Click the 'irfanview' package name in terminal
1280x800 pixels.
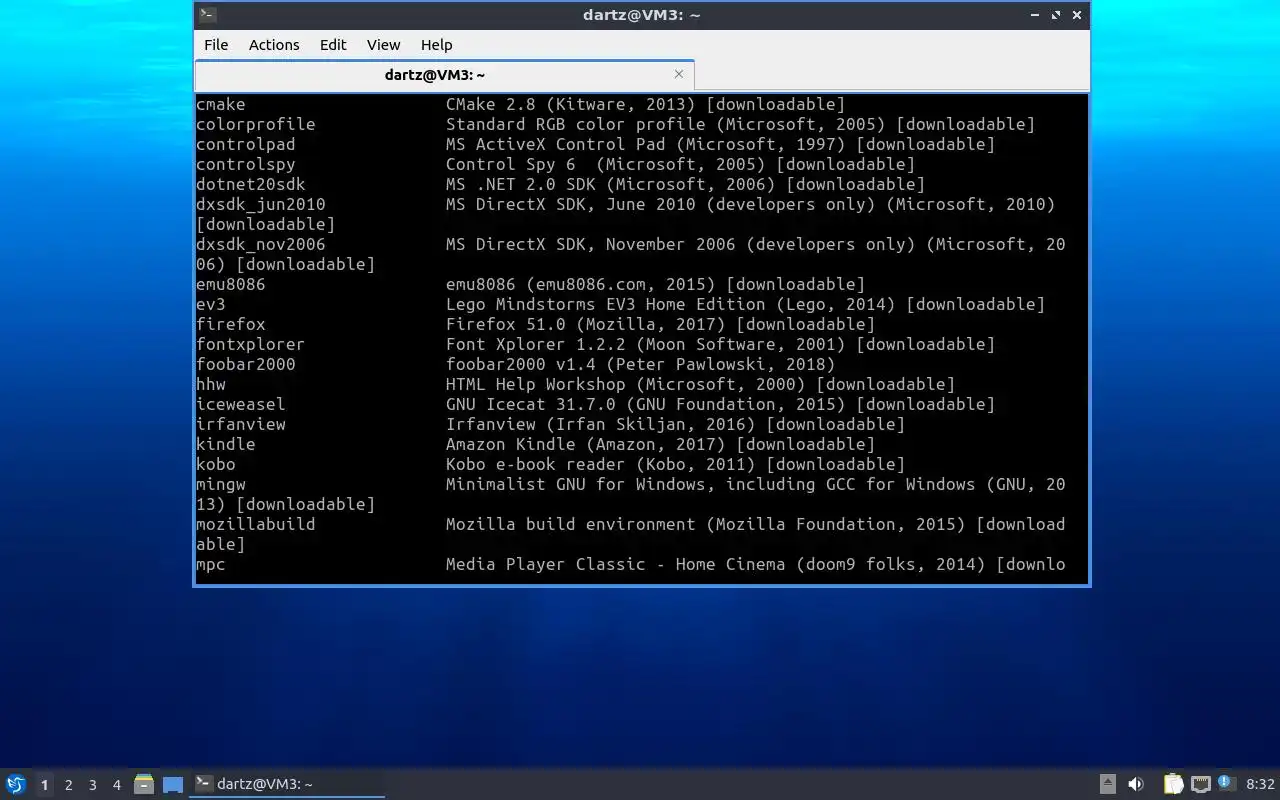tap(241, 424)
